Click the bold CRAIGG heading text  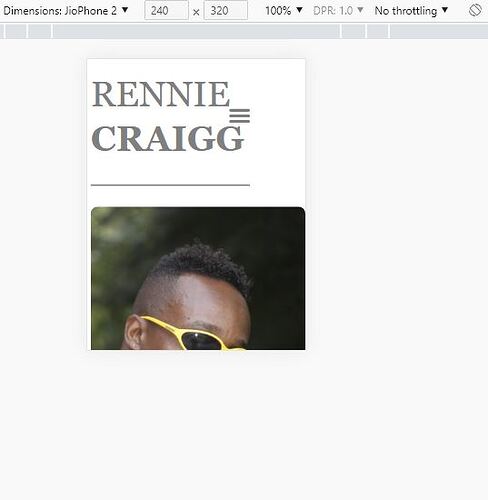pos(168,138)
